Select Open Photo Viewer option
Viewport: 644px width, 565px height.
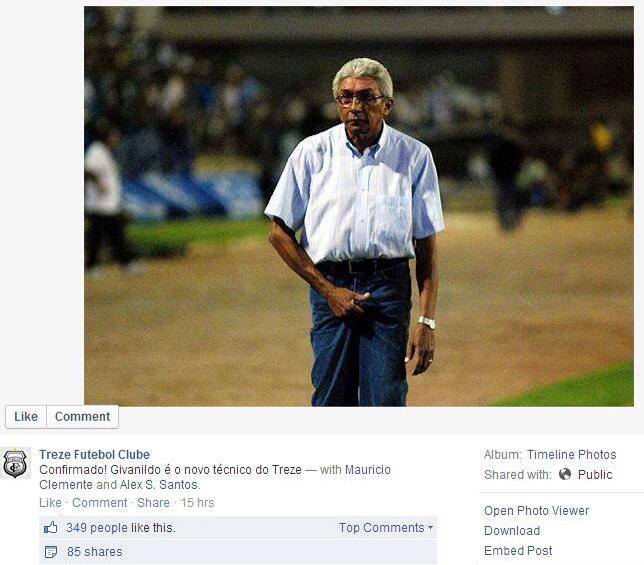coord(536,511)
